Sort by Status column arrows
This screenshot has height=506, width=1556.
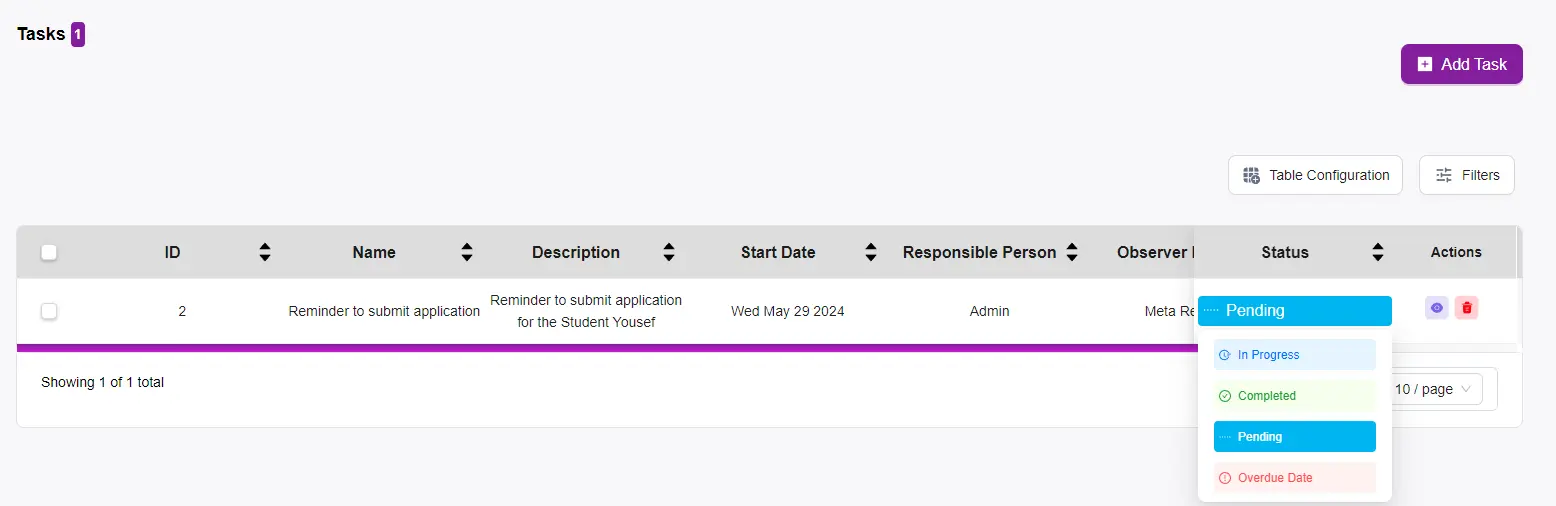[1378, 252]
